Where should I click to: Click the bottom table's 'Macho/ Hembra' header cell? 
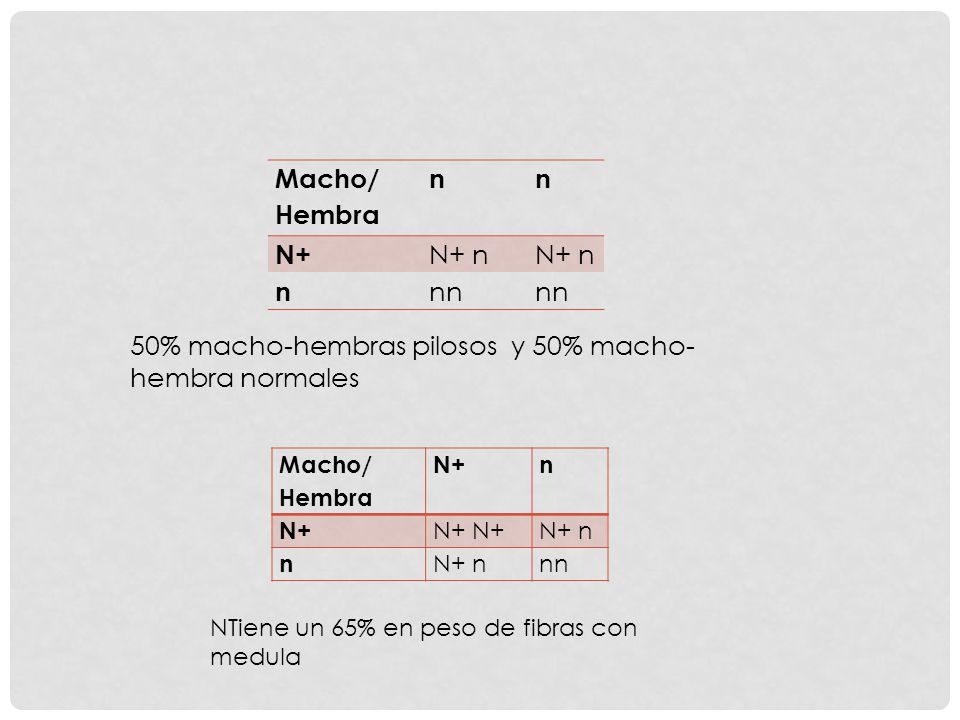tap(349, 481)
